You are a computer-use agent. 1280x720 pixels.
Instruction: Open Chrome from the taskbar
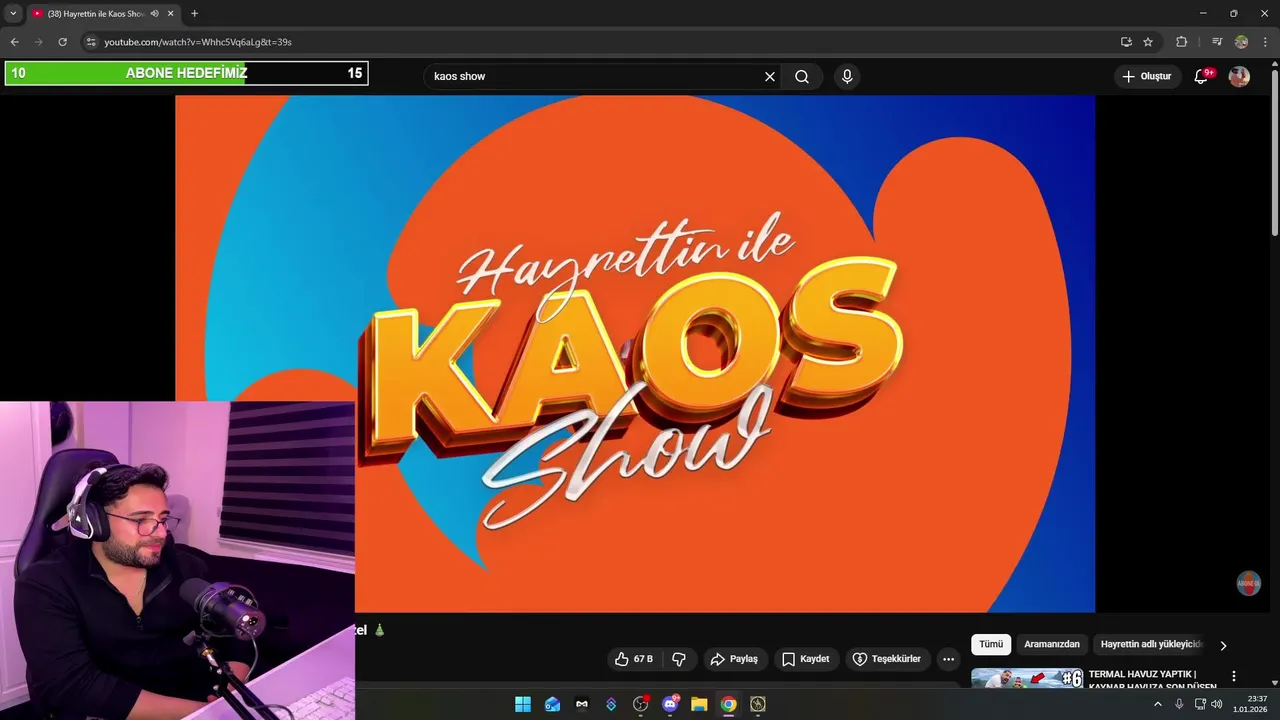click(729, 704)
